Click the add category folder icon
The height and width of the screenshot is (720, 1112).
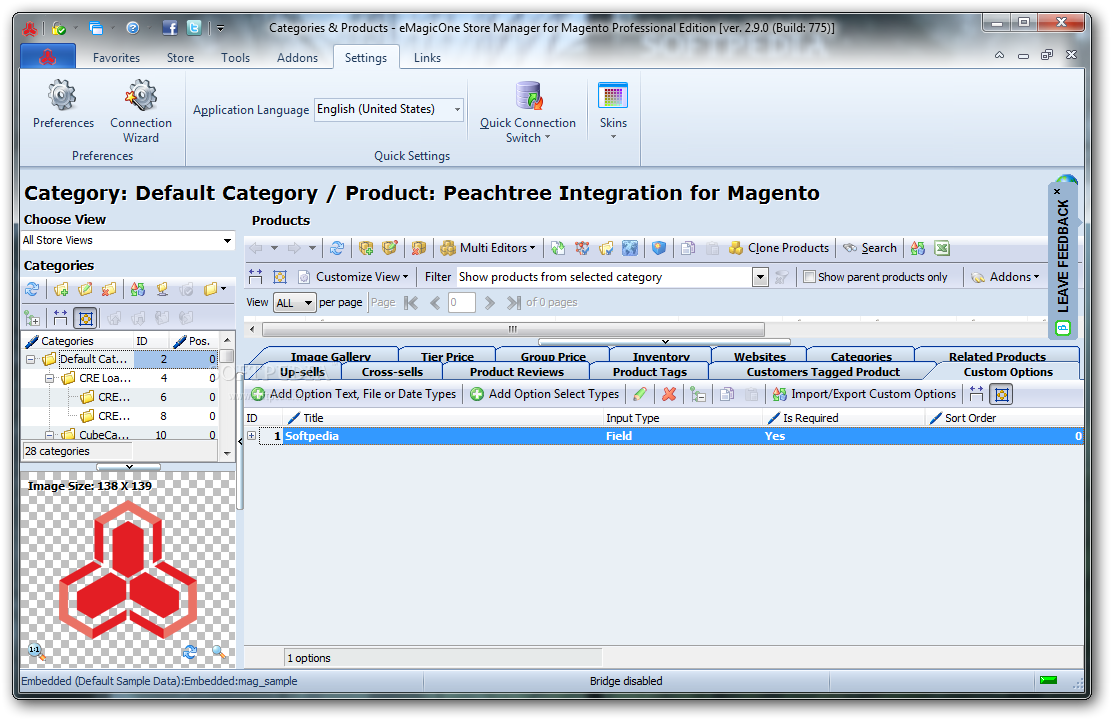pyautogui.click(x=61, y=289)
